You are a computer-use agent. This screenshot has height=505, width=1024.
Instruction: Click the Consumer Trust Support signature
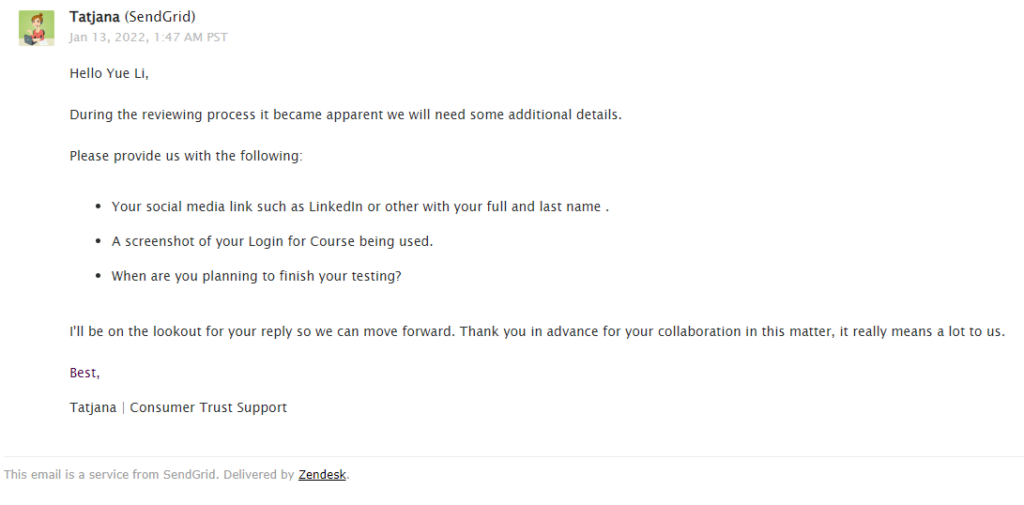tap(208, 408)
